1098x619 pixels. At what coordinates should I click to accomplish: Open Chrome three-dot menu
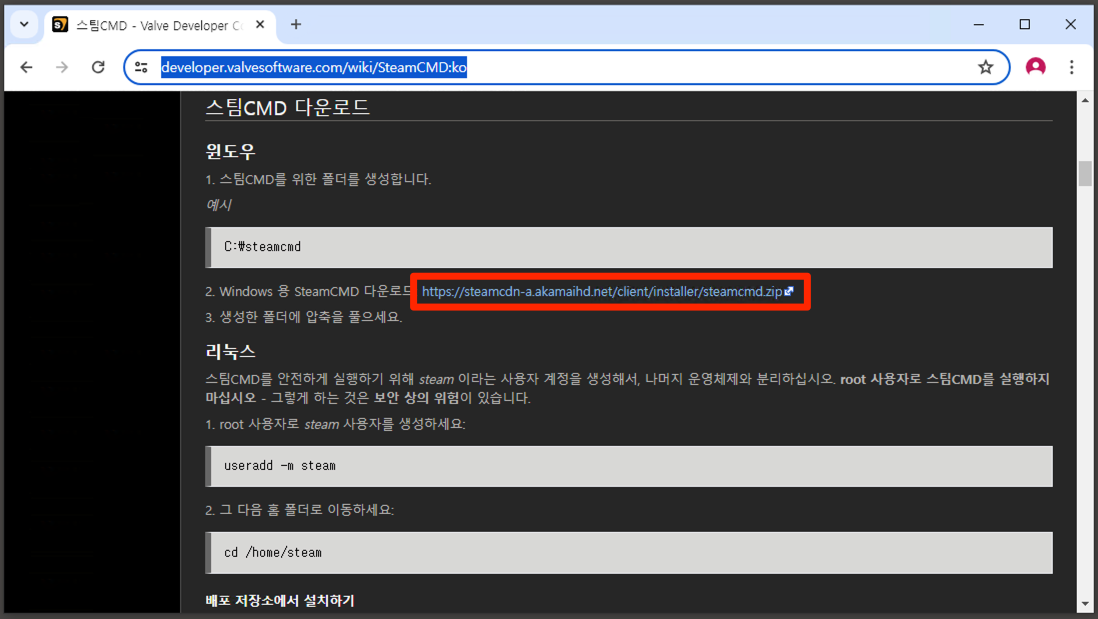tap(1071, 67)
